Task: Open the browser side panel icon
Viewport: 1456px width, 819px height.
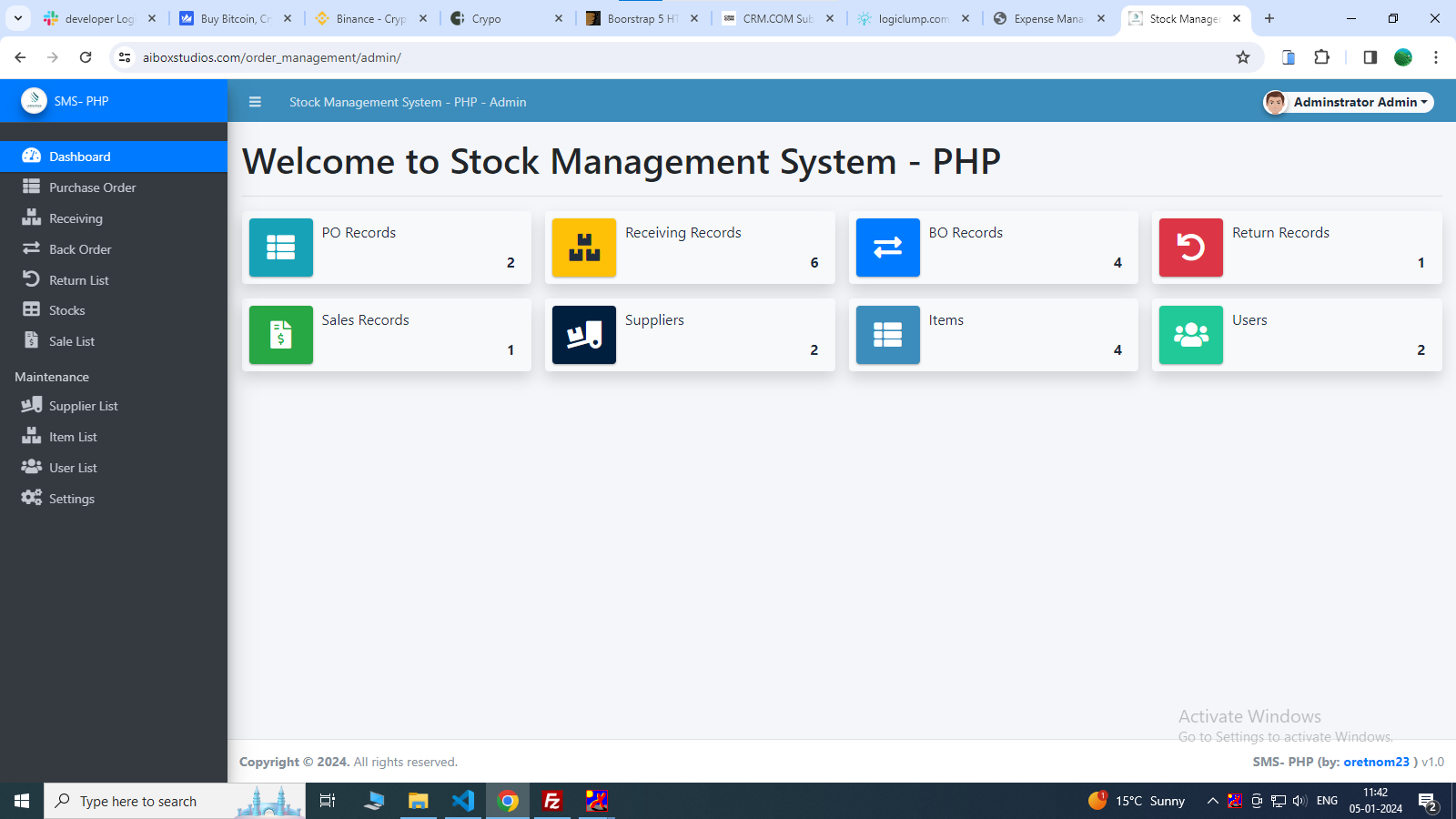Action: [x=1370, y=57]
